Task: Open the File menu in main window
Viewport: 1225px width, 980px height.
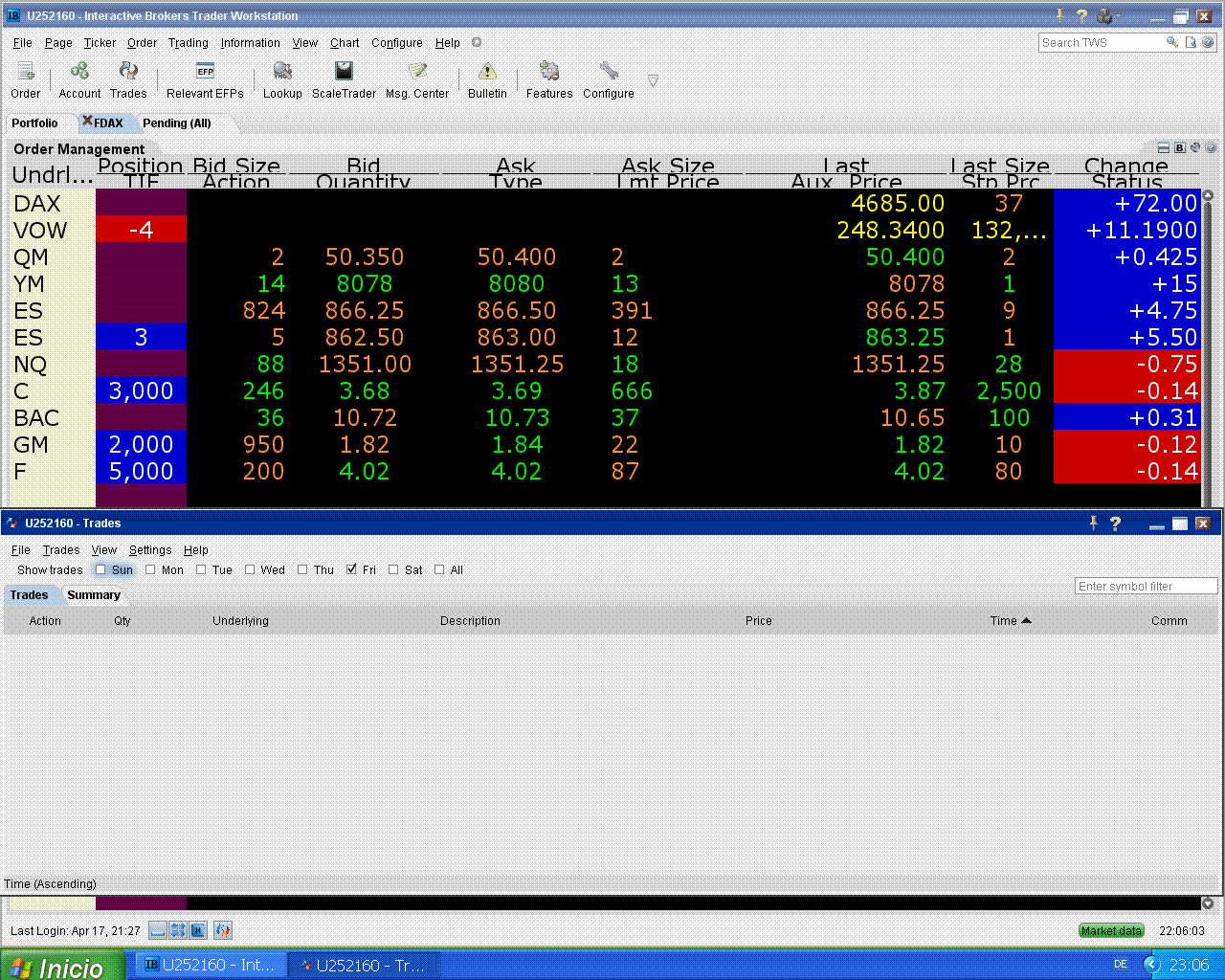Action: point(23,42)
